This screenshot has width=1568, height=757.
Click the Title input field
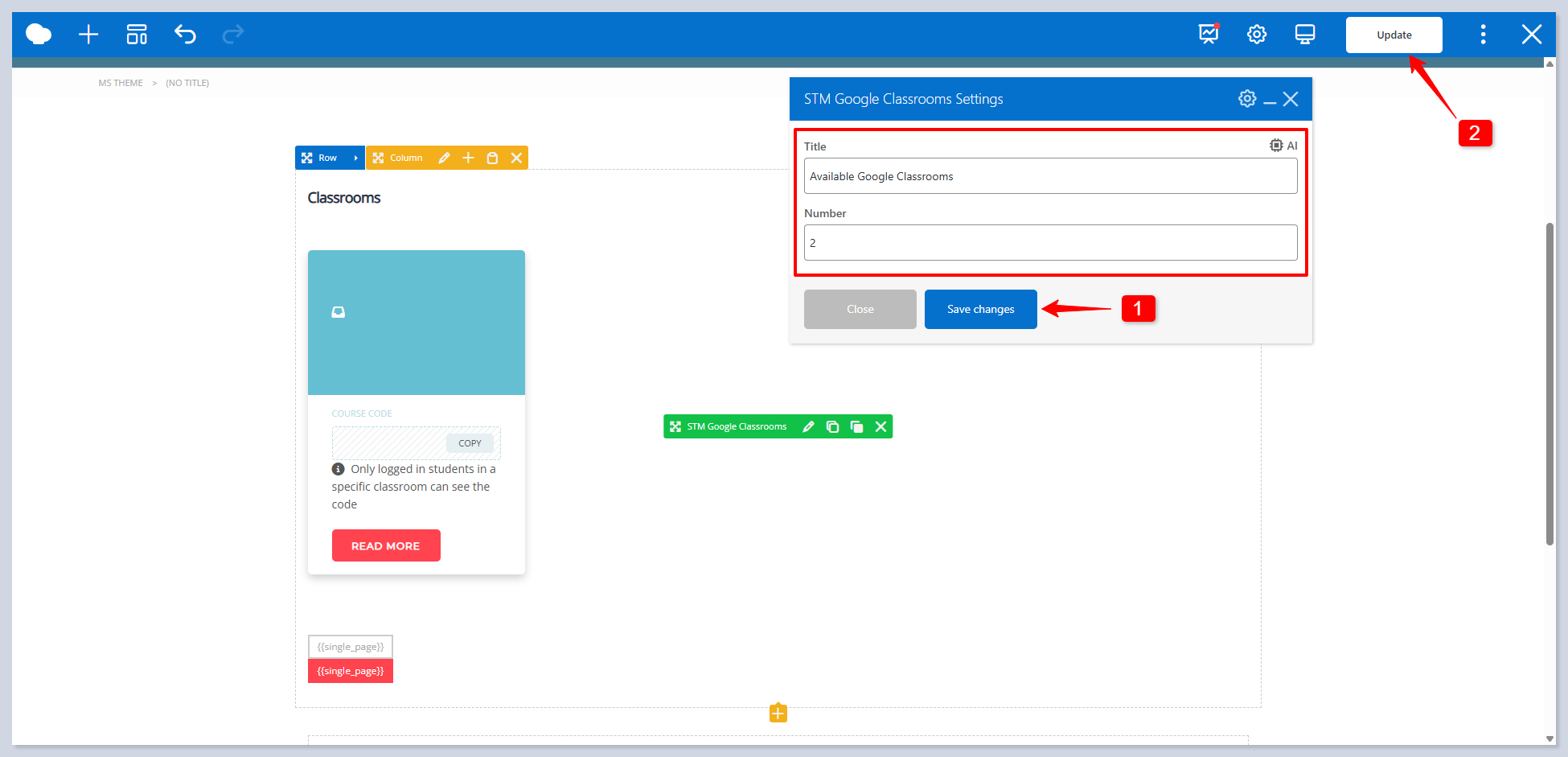coord(1050,176)
